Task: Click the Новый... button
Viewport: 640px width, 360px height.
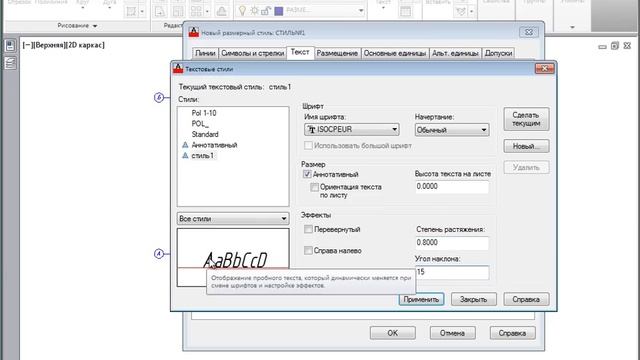Action: 526,146
